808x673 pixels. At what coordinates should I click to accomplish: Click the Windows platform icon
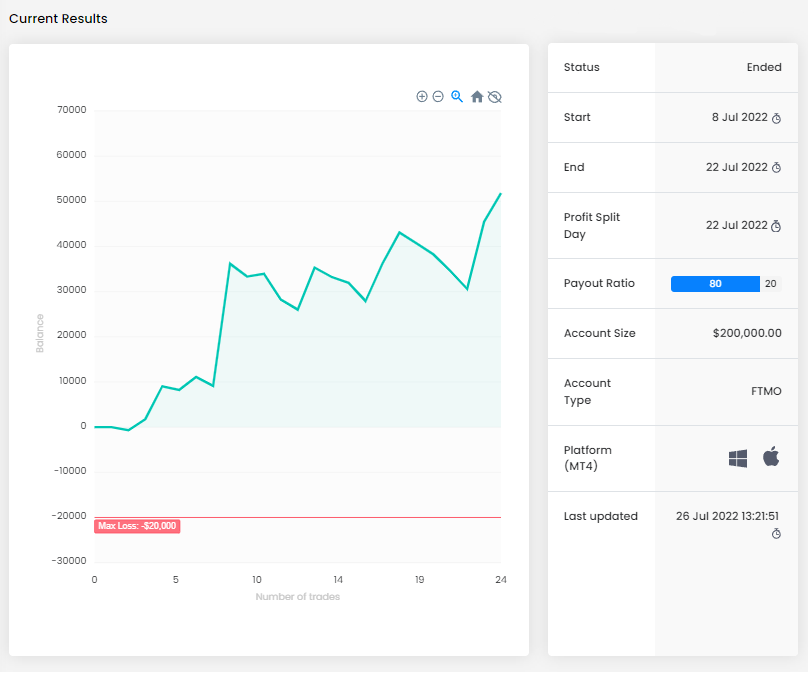[x=738, y=458]
